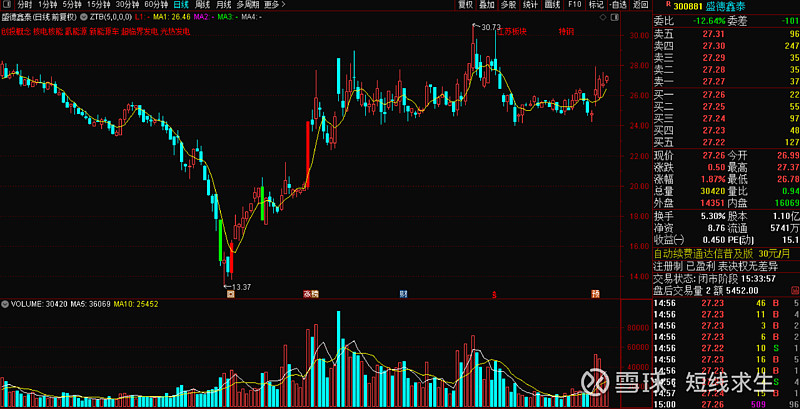Viewport: 800px width, 409px height.
Task: Open the 30分钟 chart period
Action: pos(127,5)
